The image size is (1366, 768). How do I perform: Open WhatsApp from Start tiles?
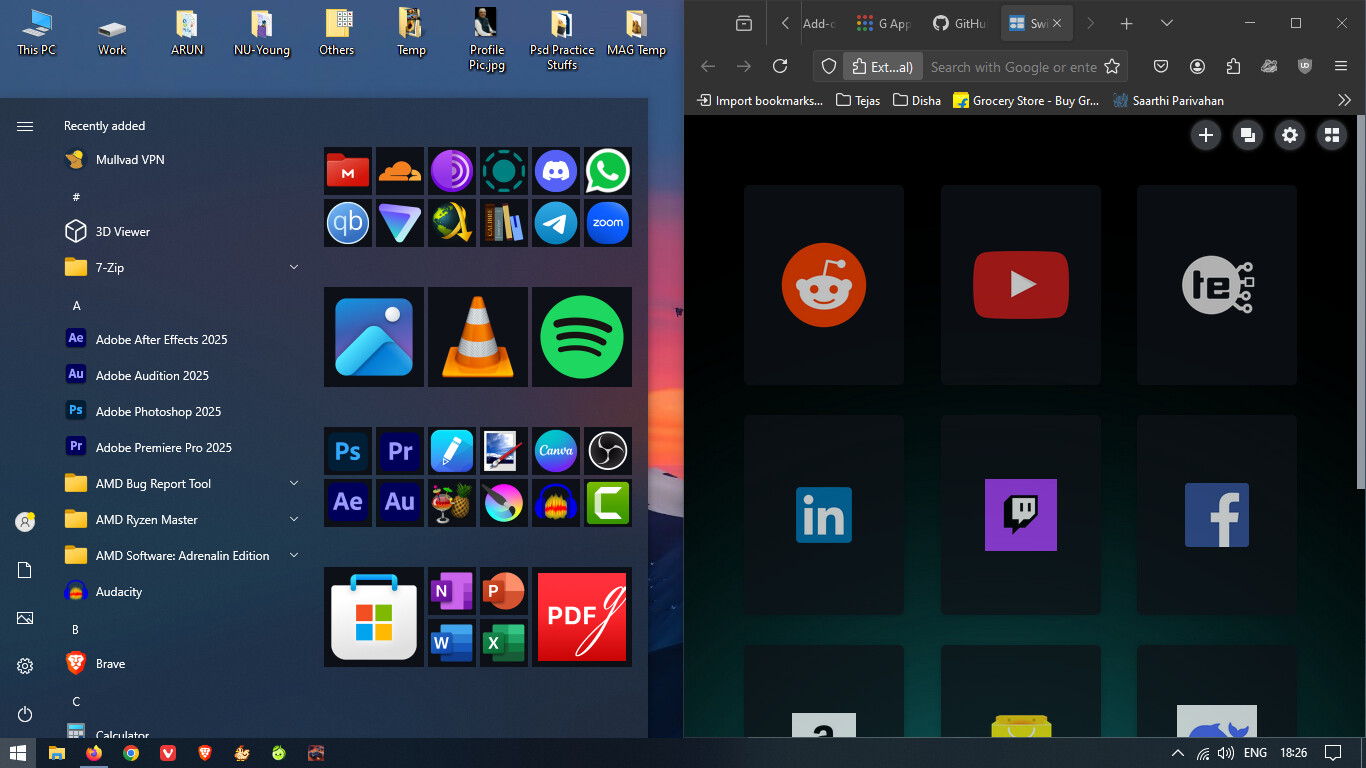(x=607, y=171)
